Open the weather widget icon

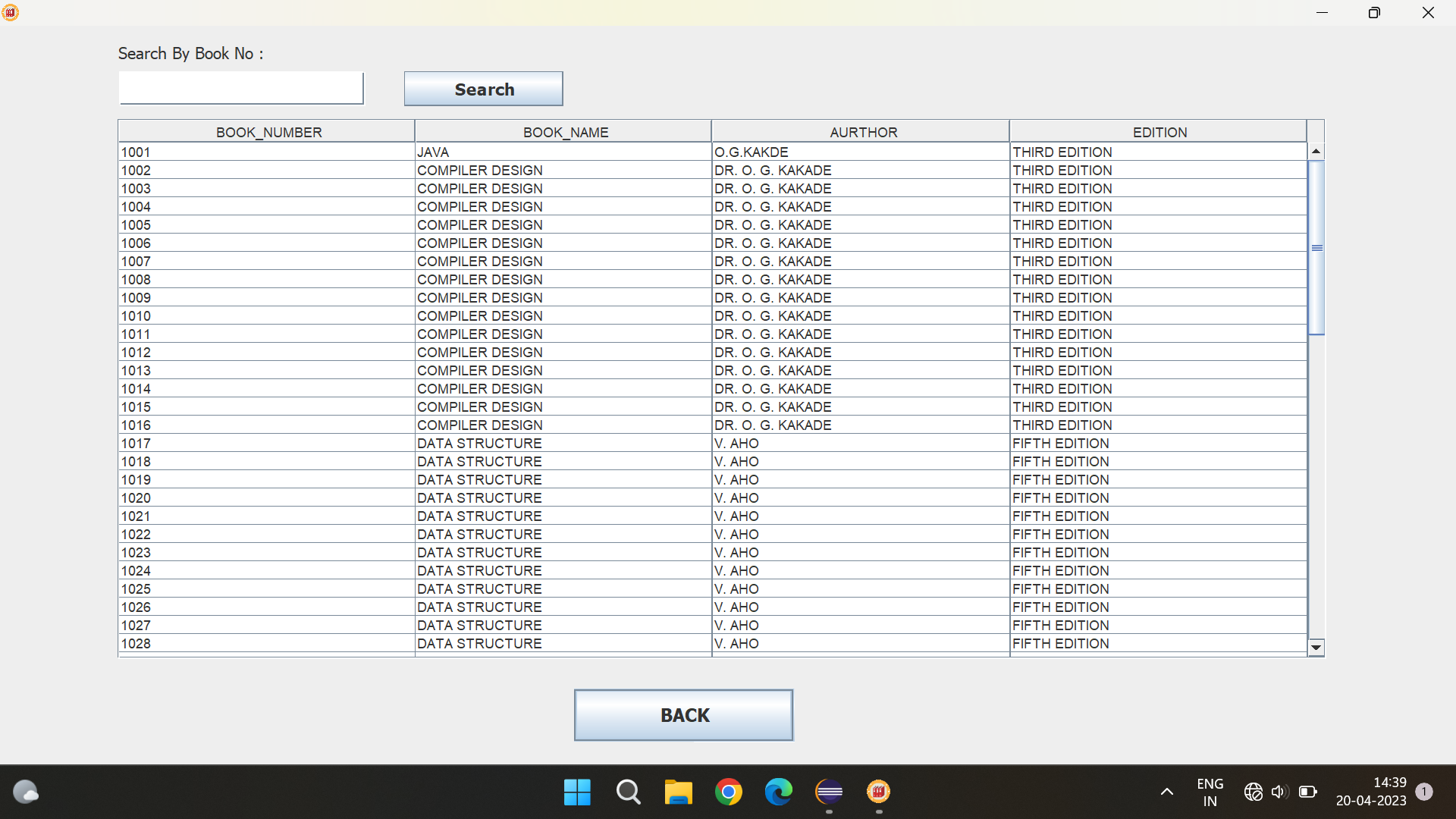point(26,792)
